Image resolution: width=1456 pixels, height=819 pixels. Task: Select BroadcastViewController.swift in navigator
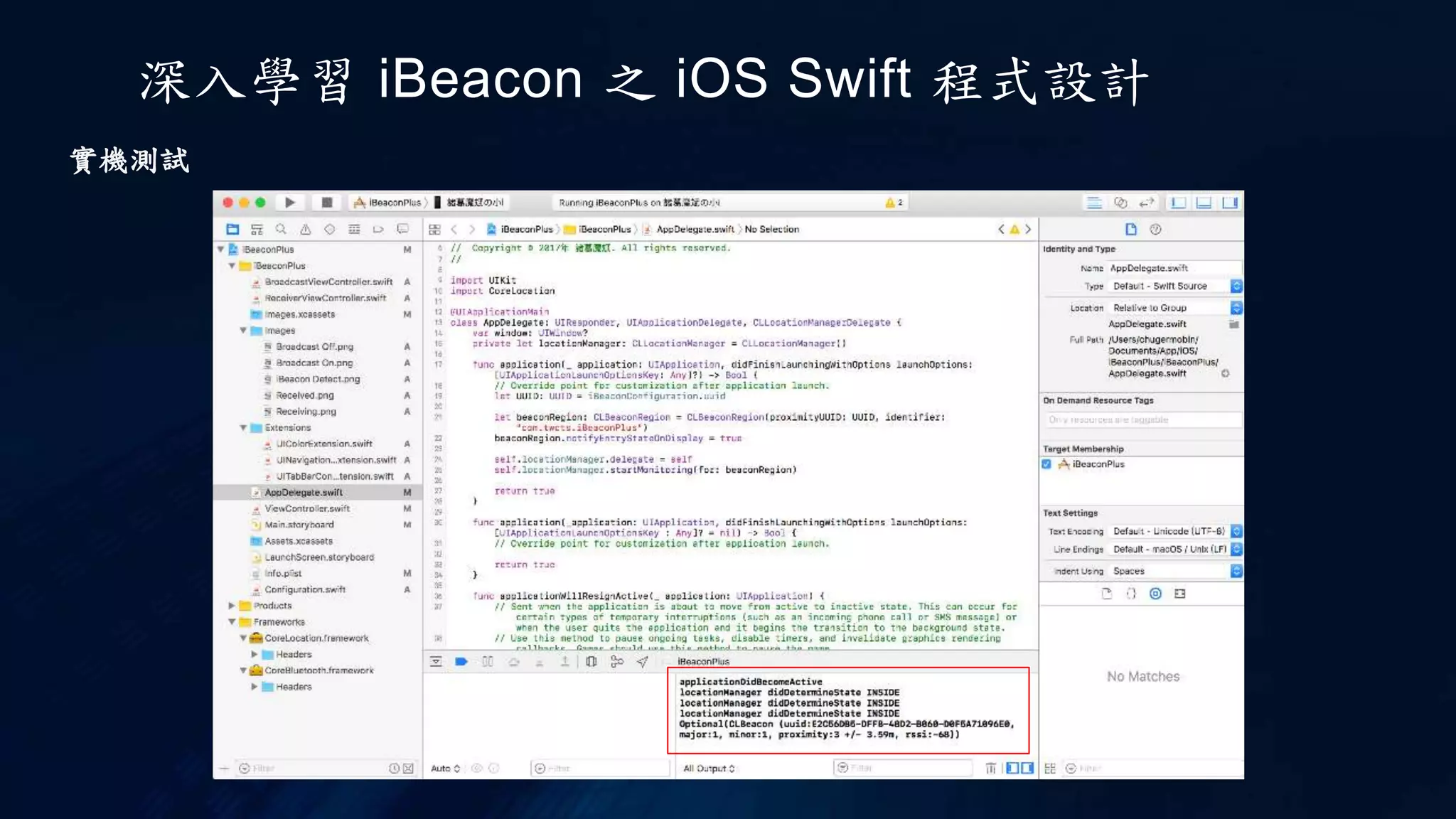point(328,282)
